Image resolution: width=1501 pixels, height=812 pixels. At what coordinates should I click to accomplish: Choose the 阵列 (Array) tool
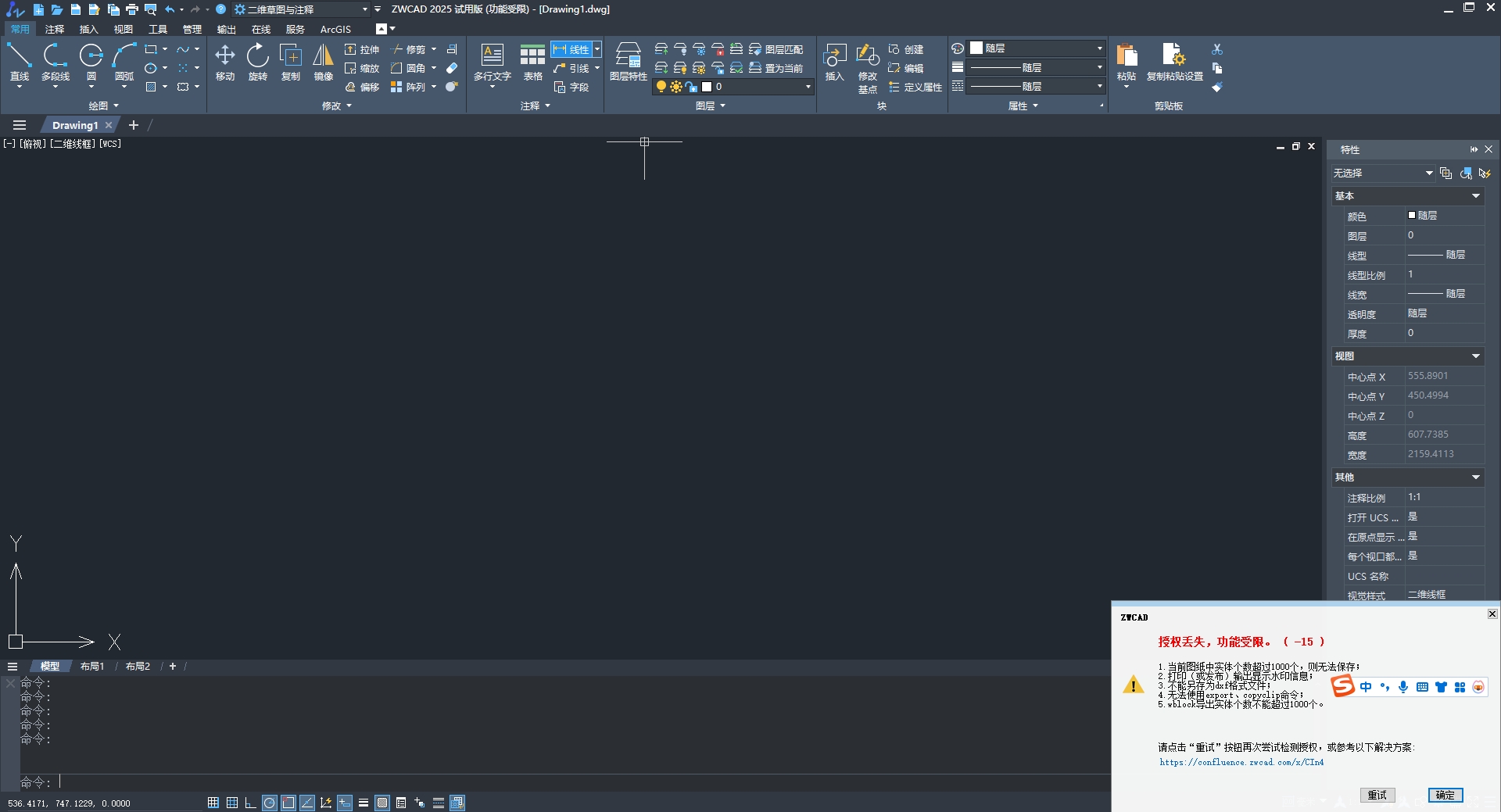409,87
